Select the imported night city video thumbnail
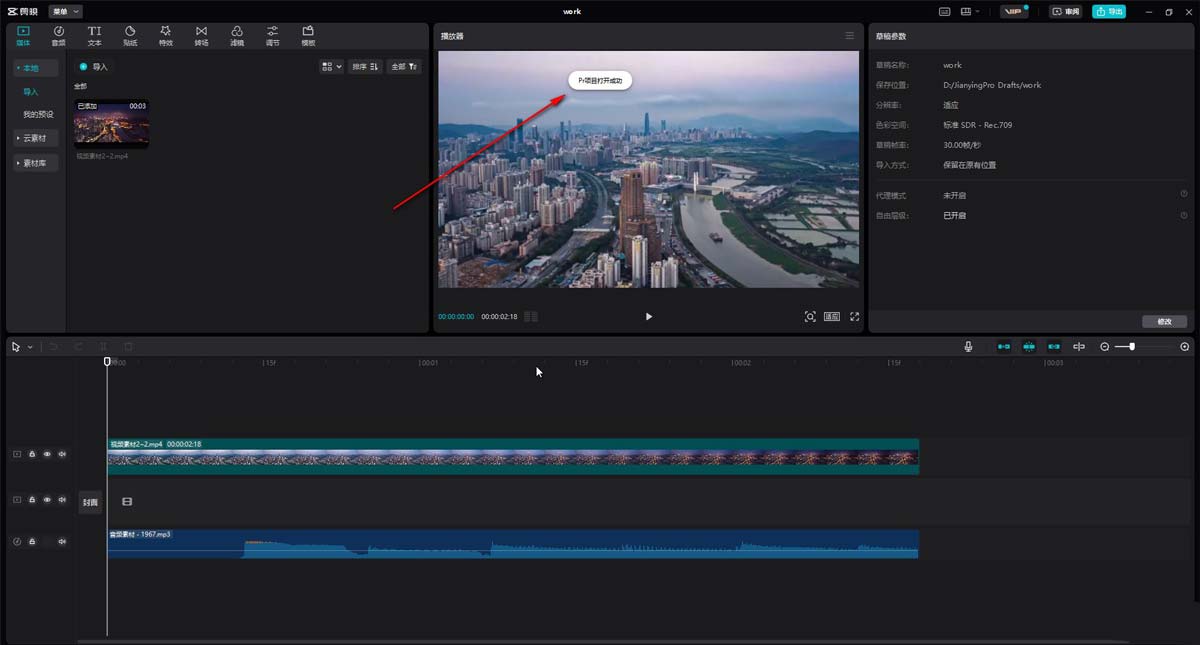This screenshot has width=1200, height=645. (111, 123)
